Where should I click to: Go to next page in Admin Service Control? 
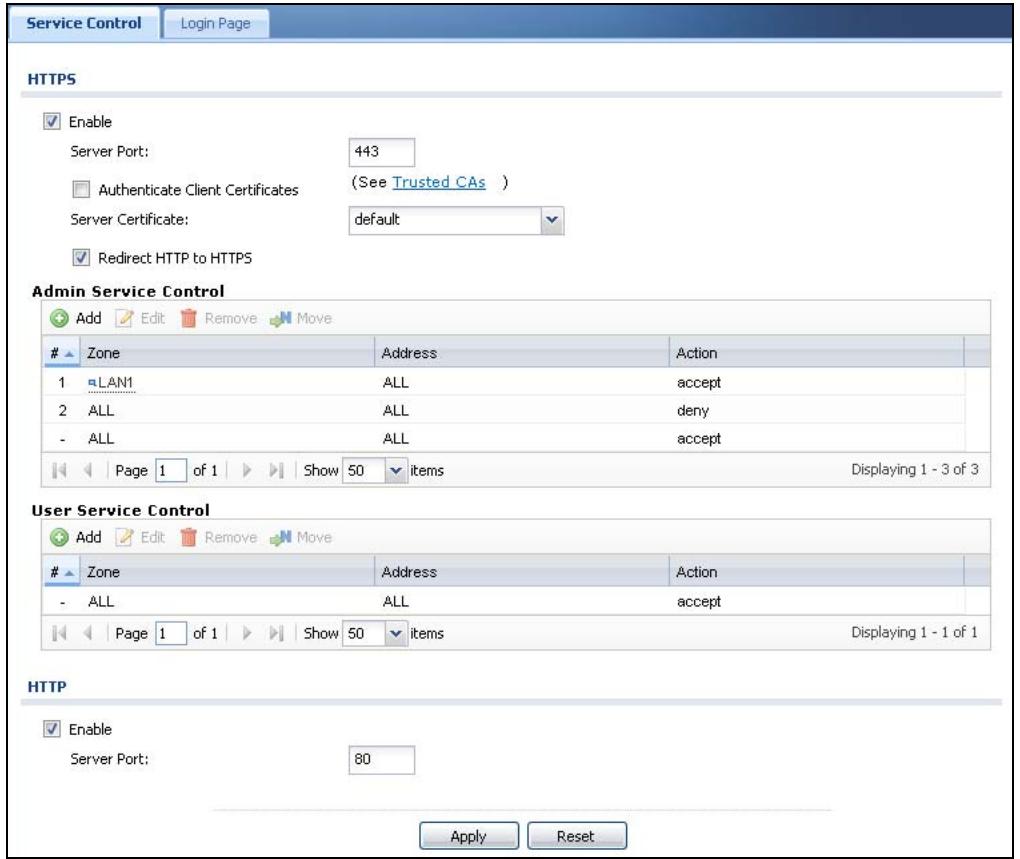pos(247,470)
